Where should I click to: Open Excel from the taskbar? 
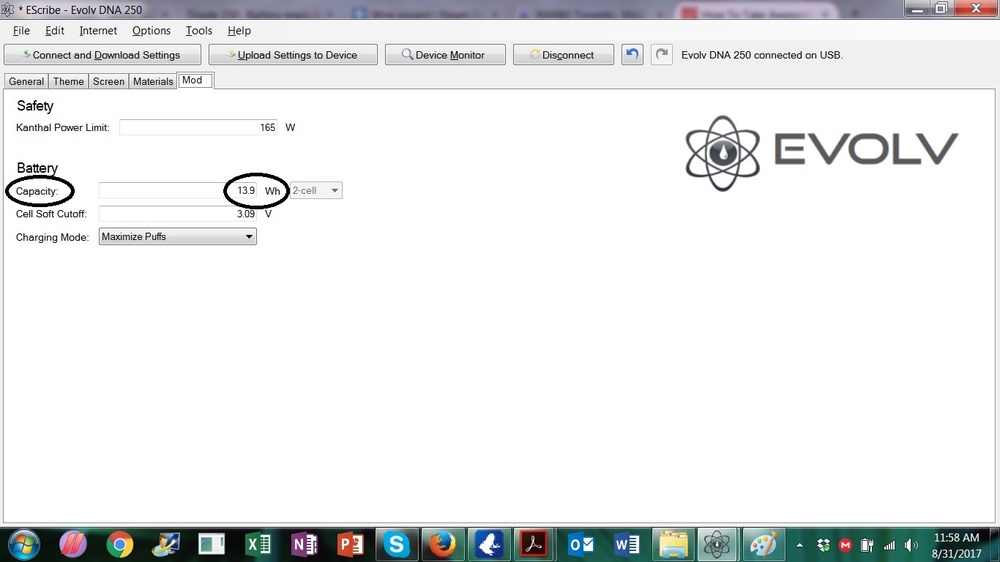[258, 545]
